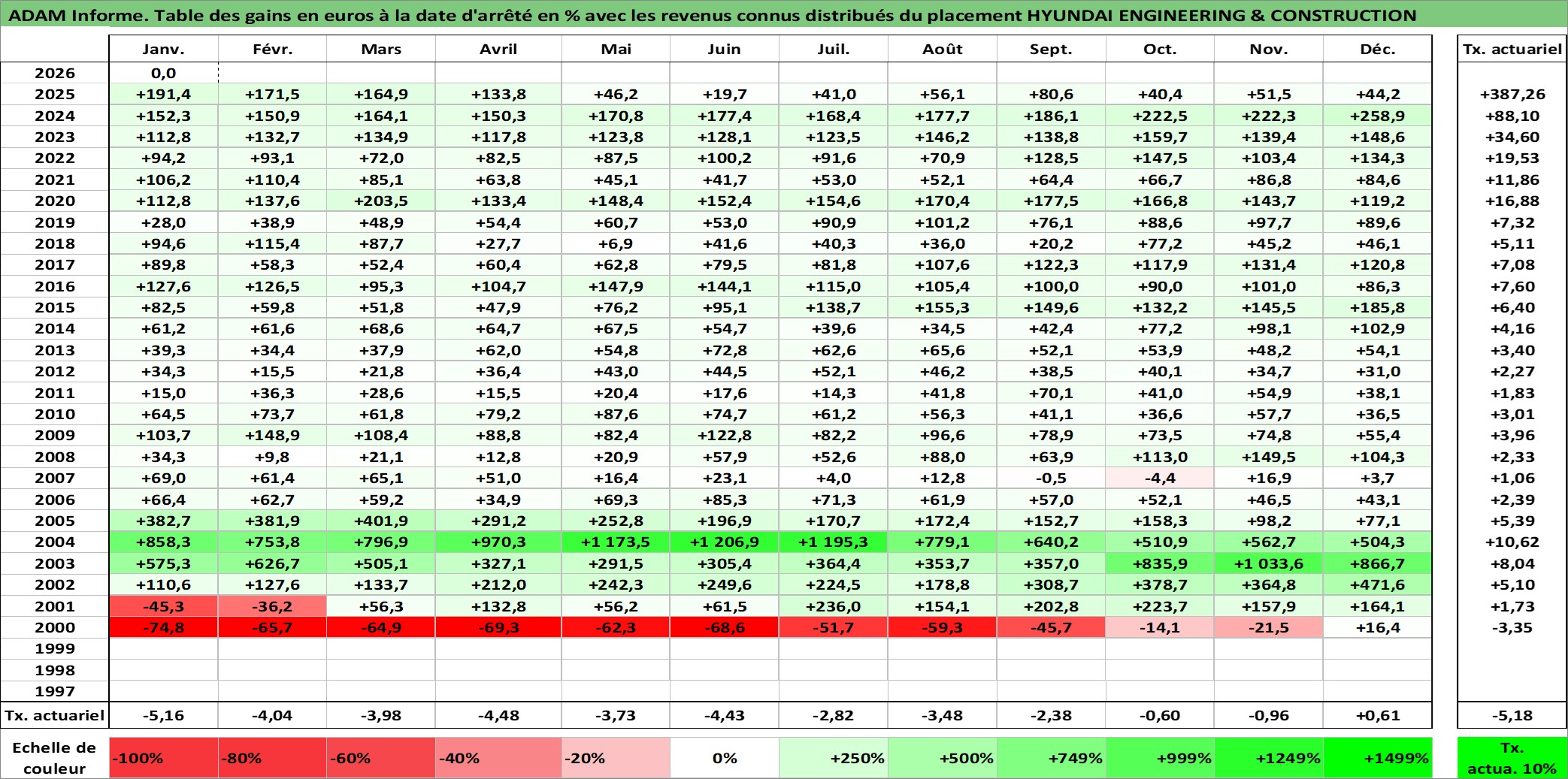This screenshot has height=779, width=1568.
Task: Select the +88,10 actuarial rate for 2024
Action: [1512, 116]
